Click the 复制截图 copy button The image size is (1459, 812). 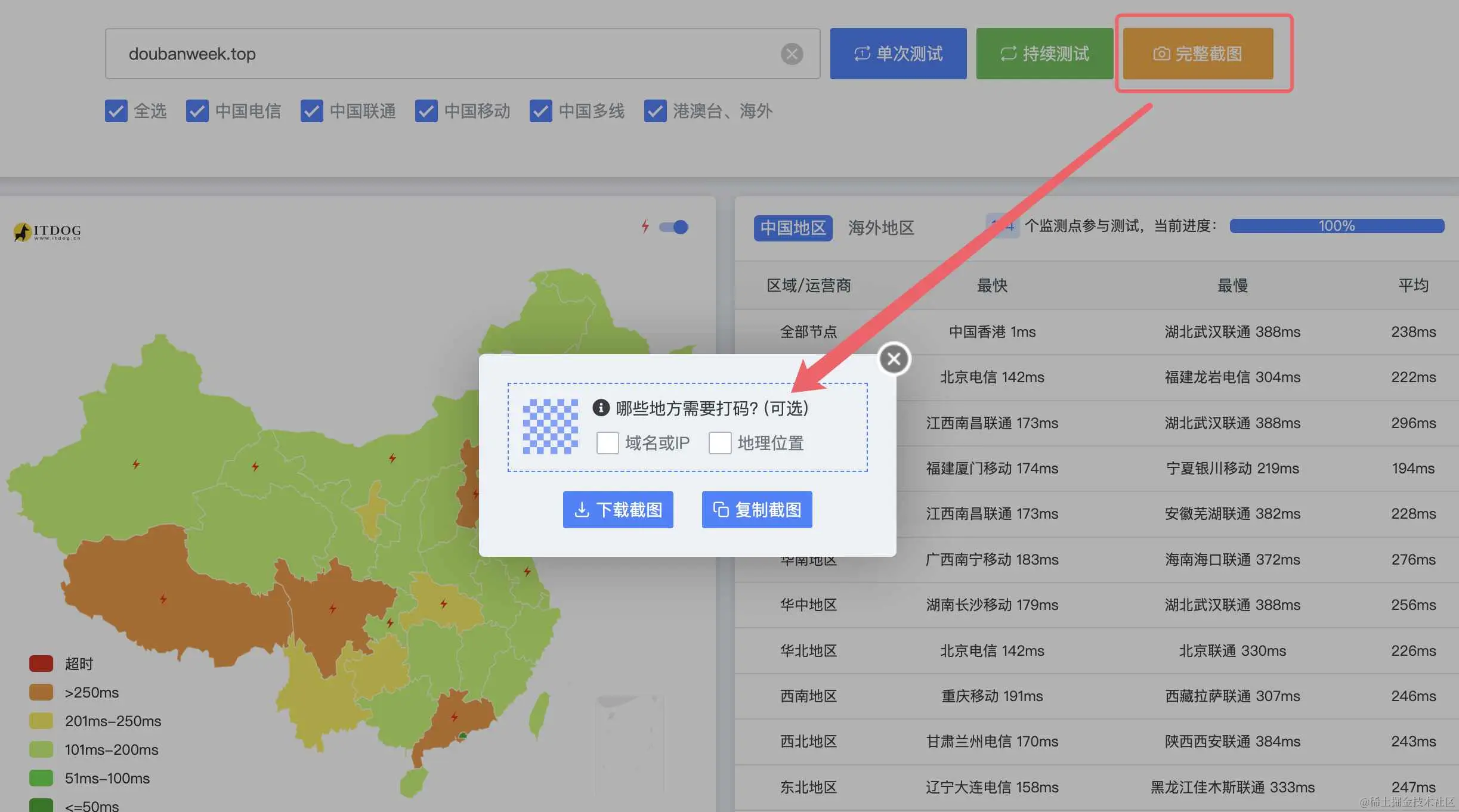point(756,510)
